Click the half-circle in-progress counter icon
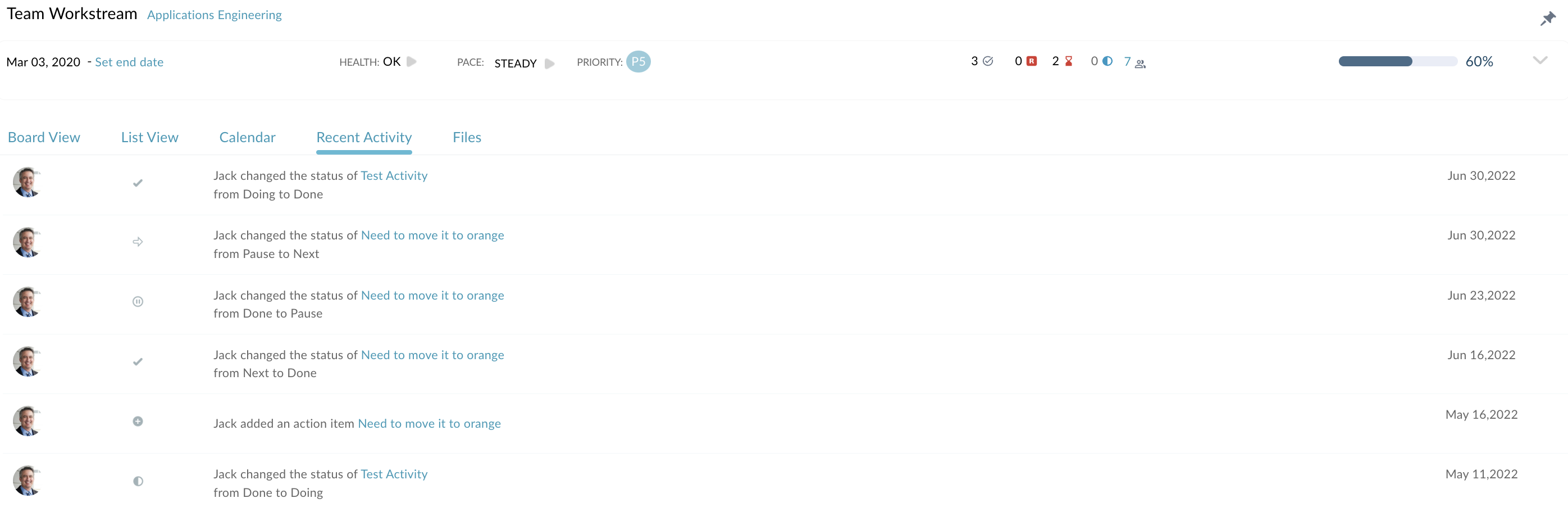This screenshot has height=507, width=1568. pyautogui.click(x=1107, y=61)
